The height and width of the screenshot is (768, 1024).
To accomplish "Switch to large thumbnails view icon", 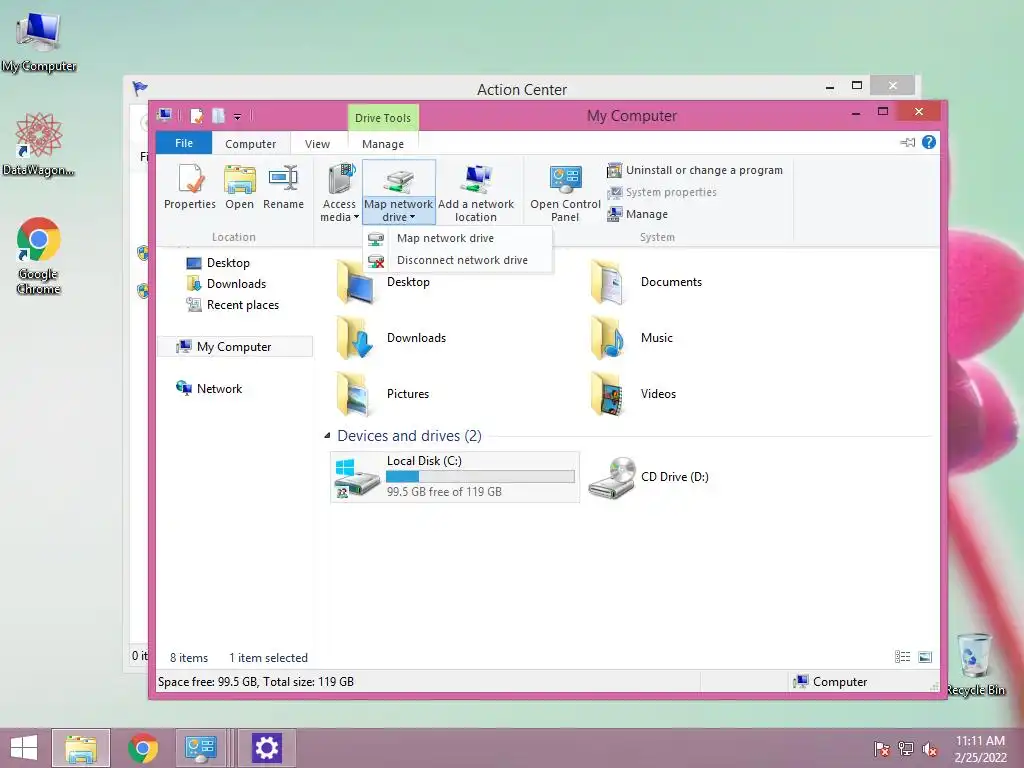I will point(925,657).
